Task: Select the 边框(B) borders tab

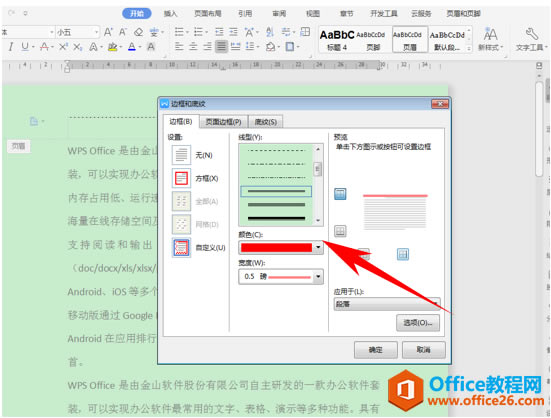Action: tap(181, 122)
